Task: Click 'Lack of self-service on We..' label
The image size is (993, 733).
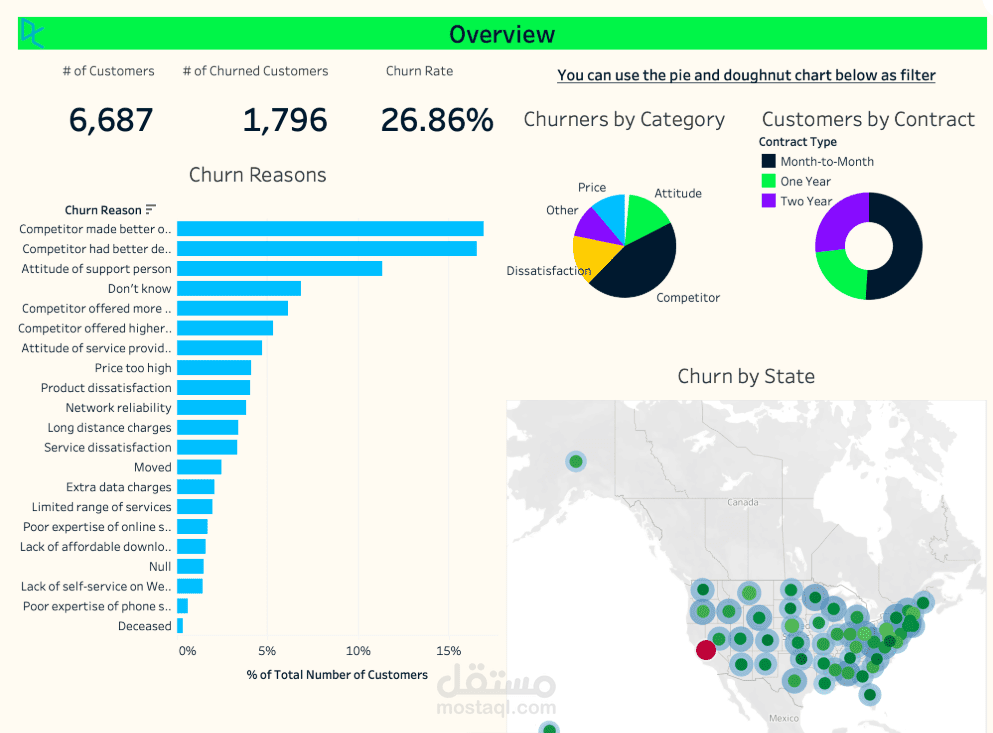Action: pyautogui.click(x=96, y=586)
